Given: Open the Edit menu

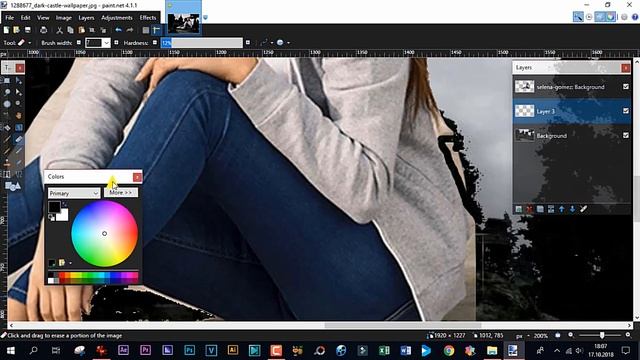Looking at the screenshot, I should (25, 18).
